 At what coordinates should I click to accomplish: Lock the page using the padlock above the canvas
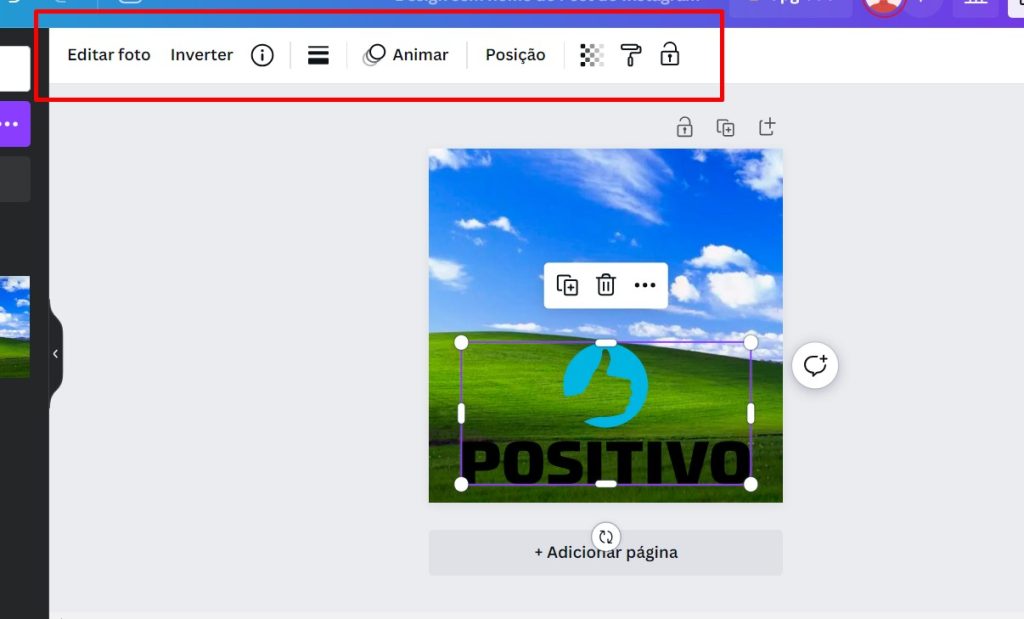tap(684, 127)
